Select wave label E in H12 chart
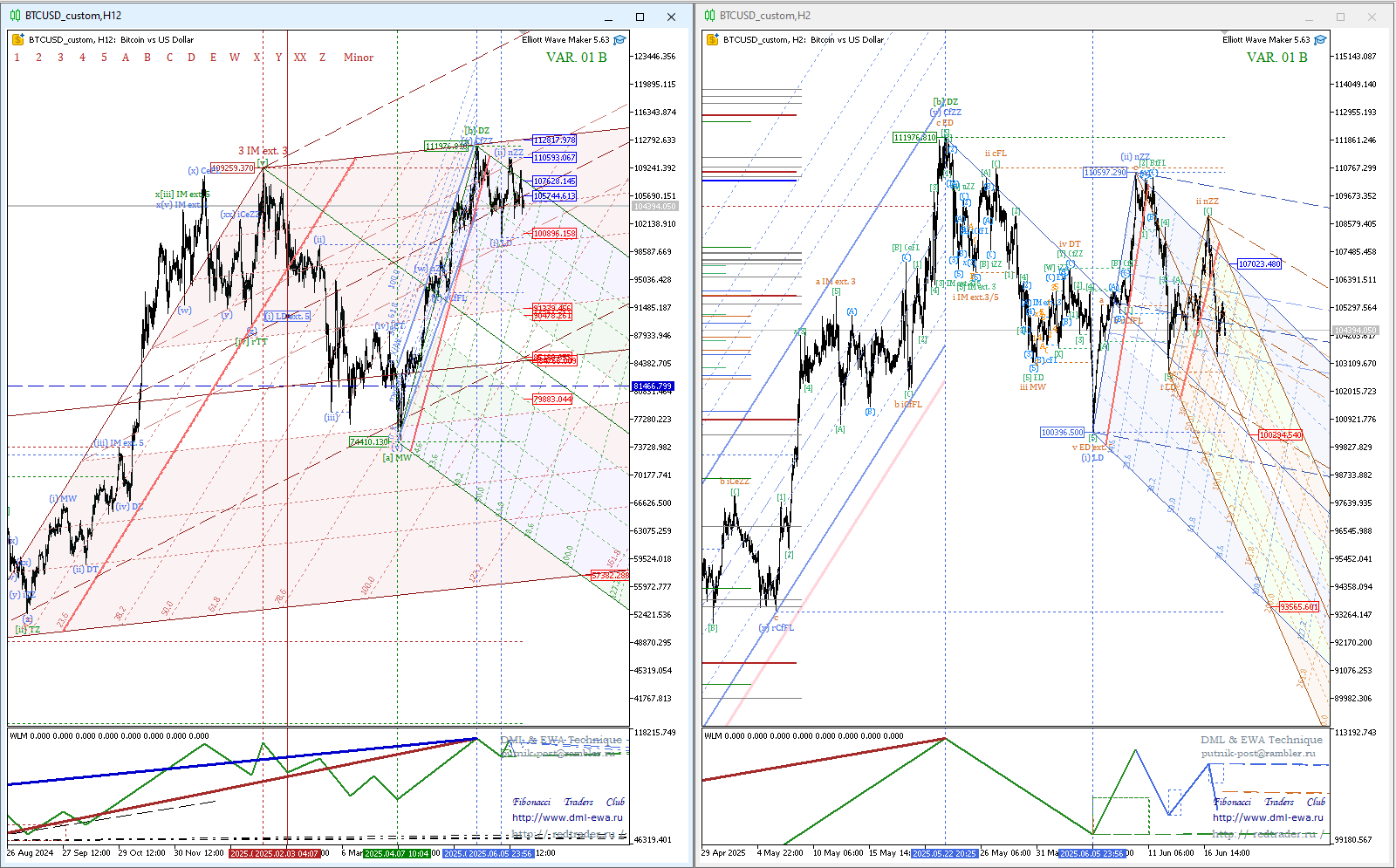The image size is (1396, 868). coord(213,58)
